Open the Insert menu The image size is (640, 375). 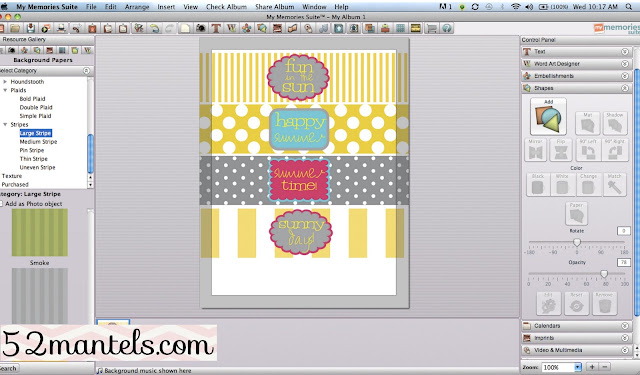(x=166, y=7)
